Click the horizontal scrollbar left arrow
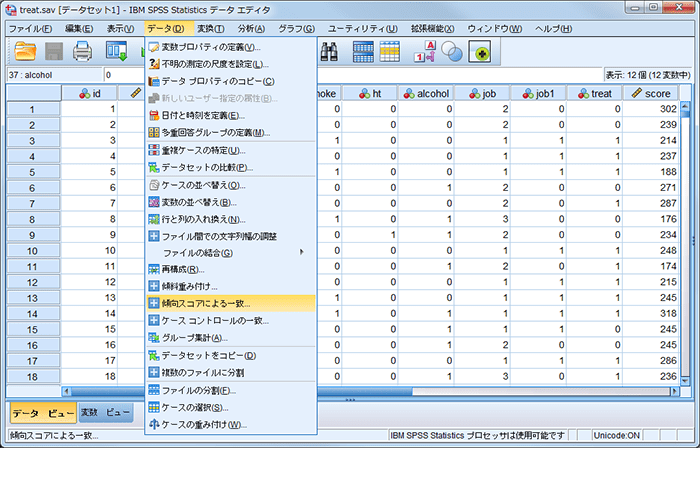Viewport: 700px width, 500px height. [x=67, y=392]
